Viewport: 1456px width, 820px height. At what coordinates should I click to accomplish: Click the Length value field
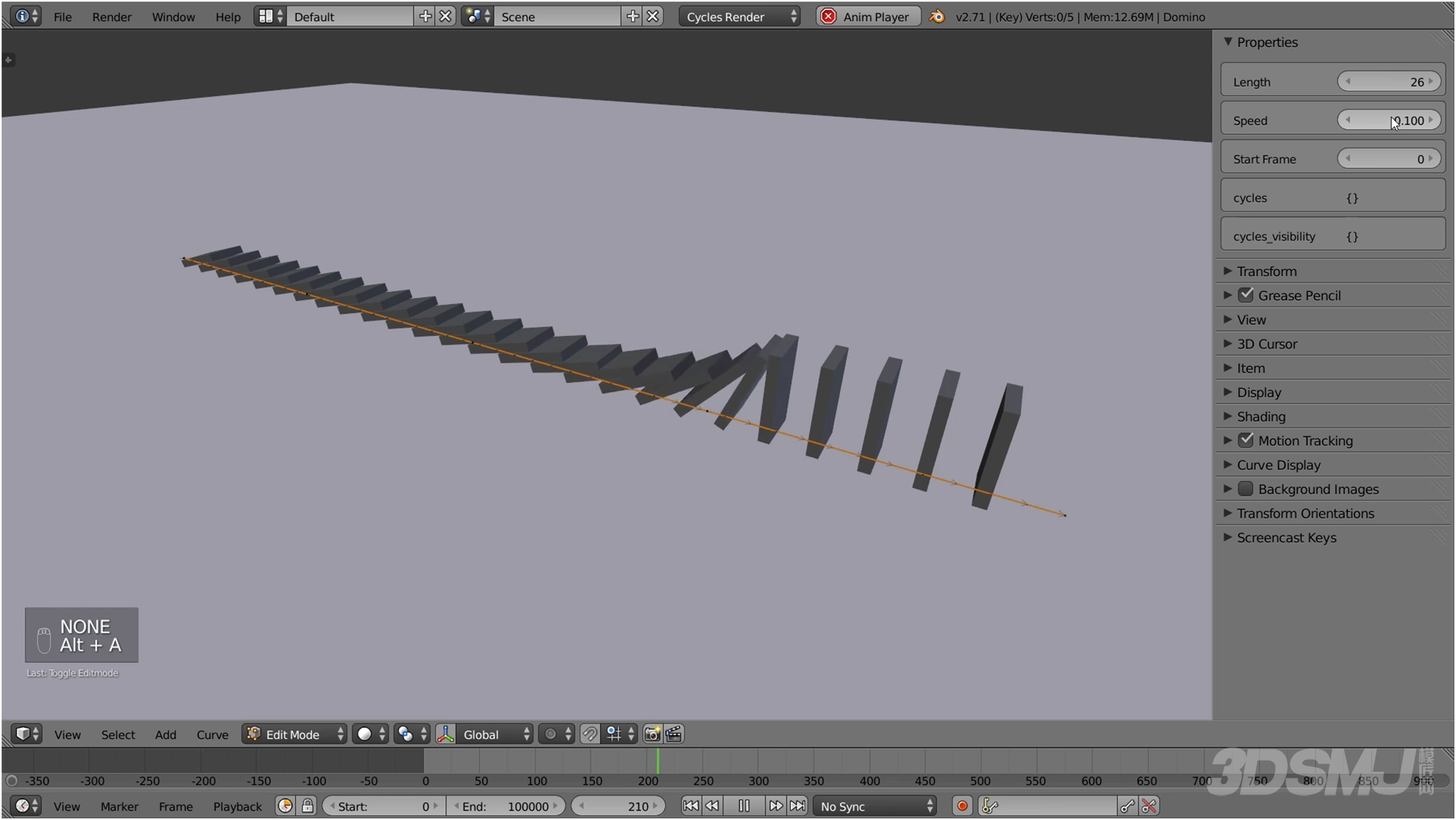(x=1389, y=82)
